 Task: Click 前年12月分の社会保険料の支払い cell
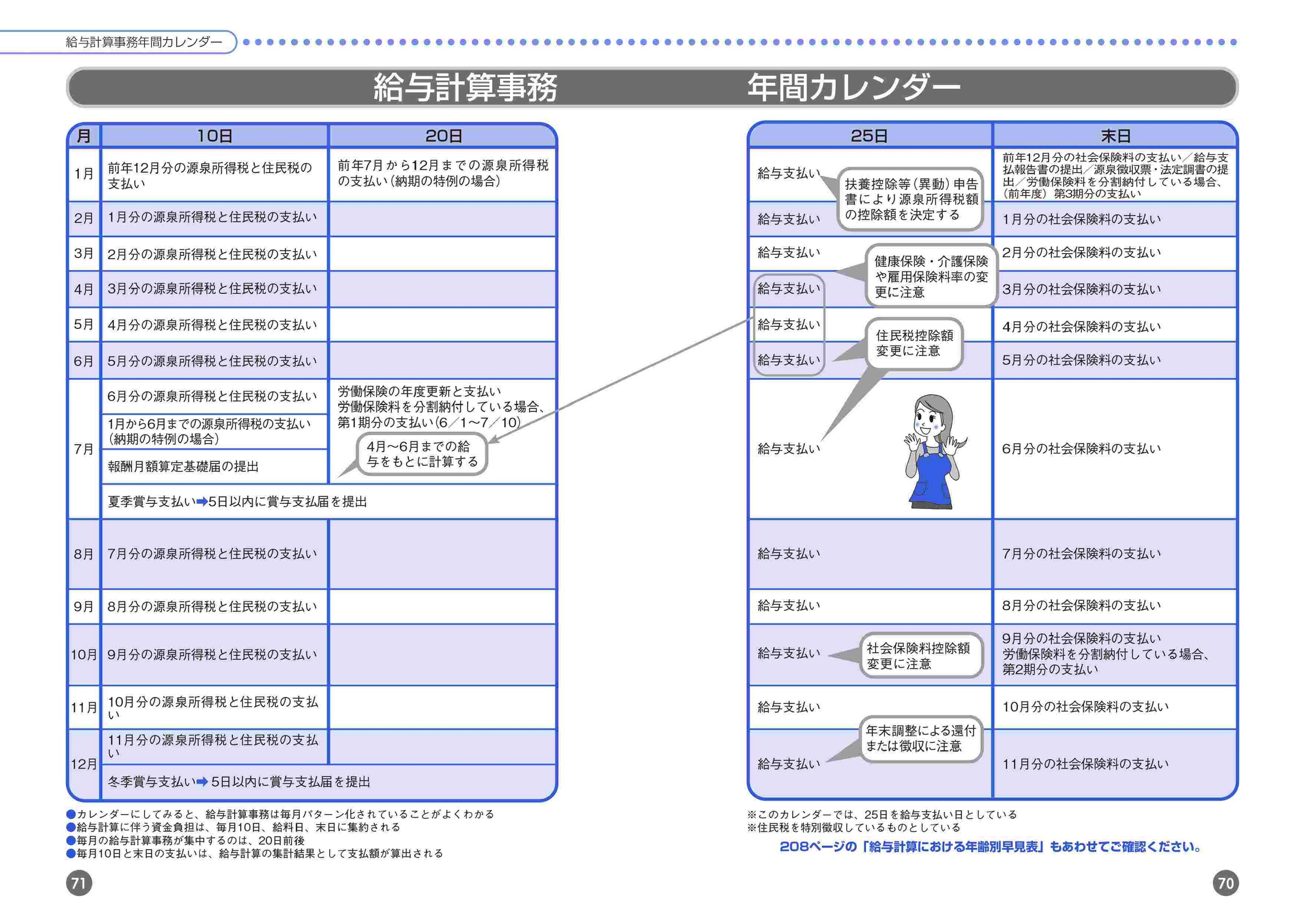pos(1115,175)
